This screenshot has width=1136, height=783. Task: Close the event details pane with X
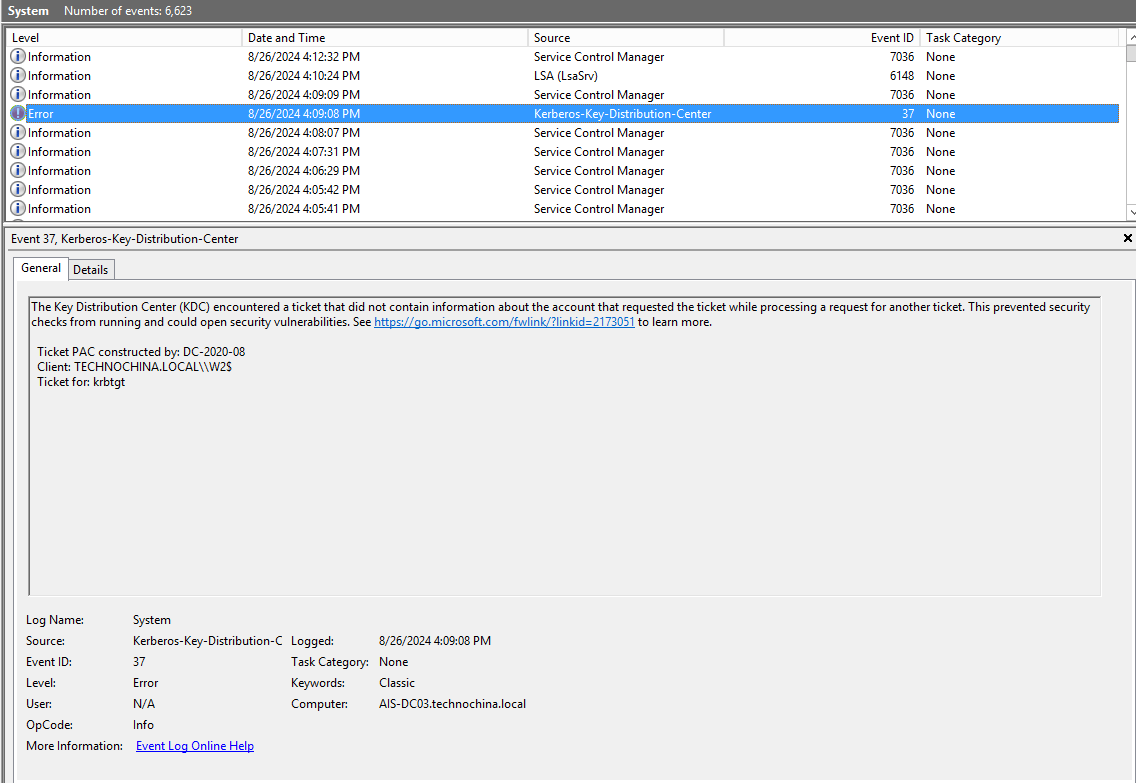(x=1127, y=238)
